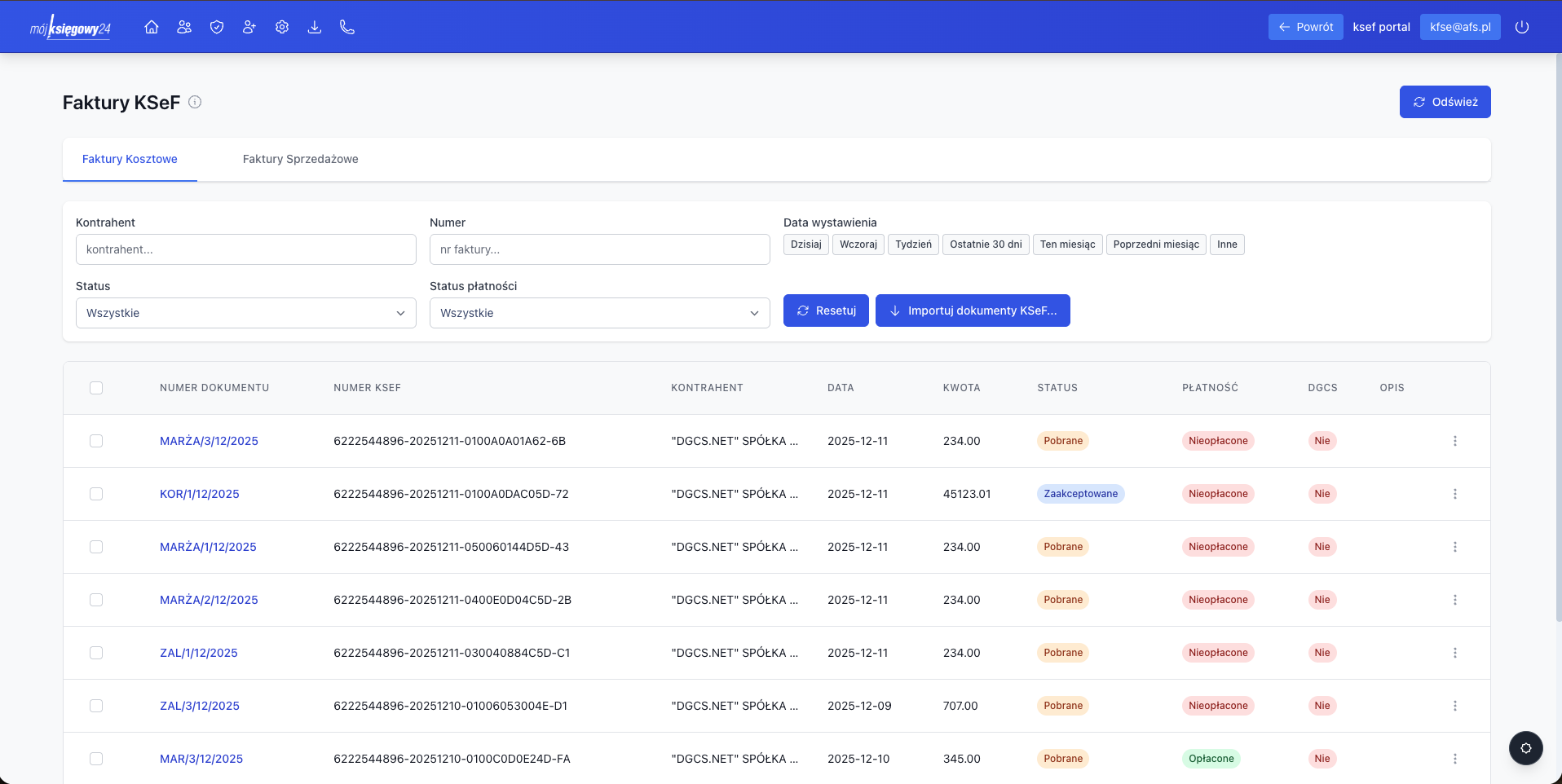This screenshot has width=1562, height=784.
Task: Open the actions menu for MARŻA/3/12/2025
Action: click(1455, 441)
